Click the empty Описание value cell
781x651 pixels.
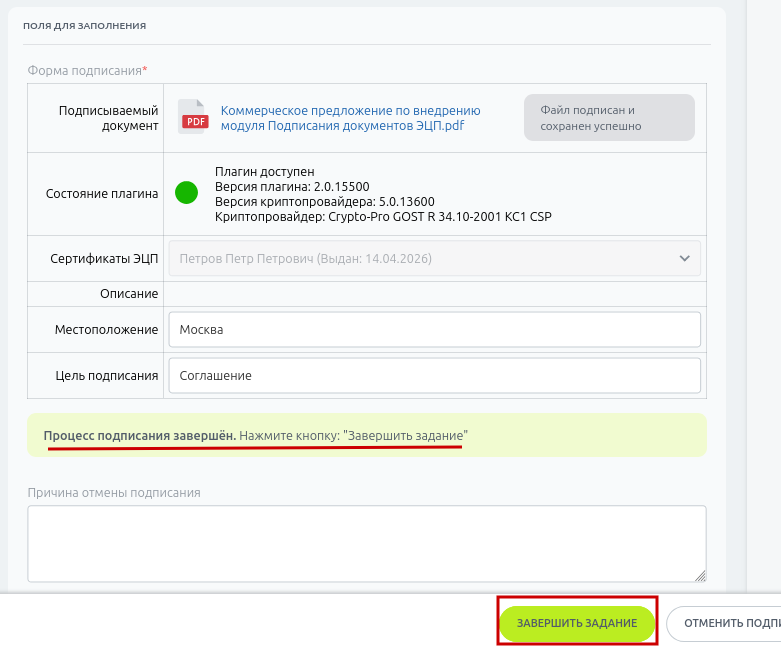coord(434,294)
